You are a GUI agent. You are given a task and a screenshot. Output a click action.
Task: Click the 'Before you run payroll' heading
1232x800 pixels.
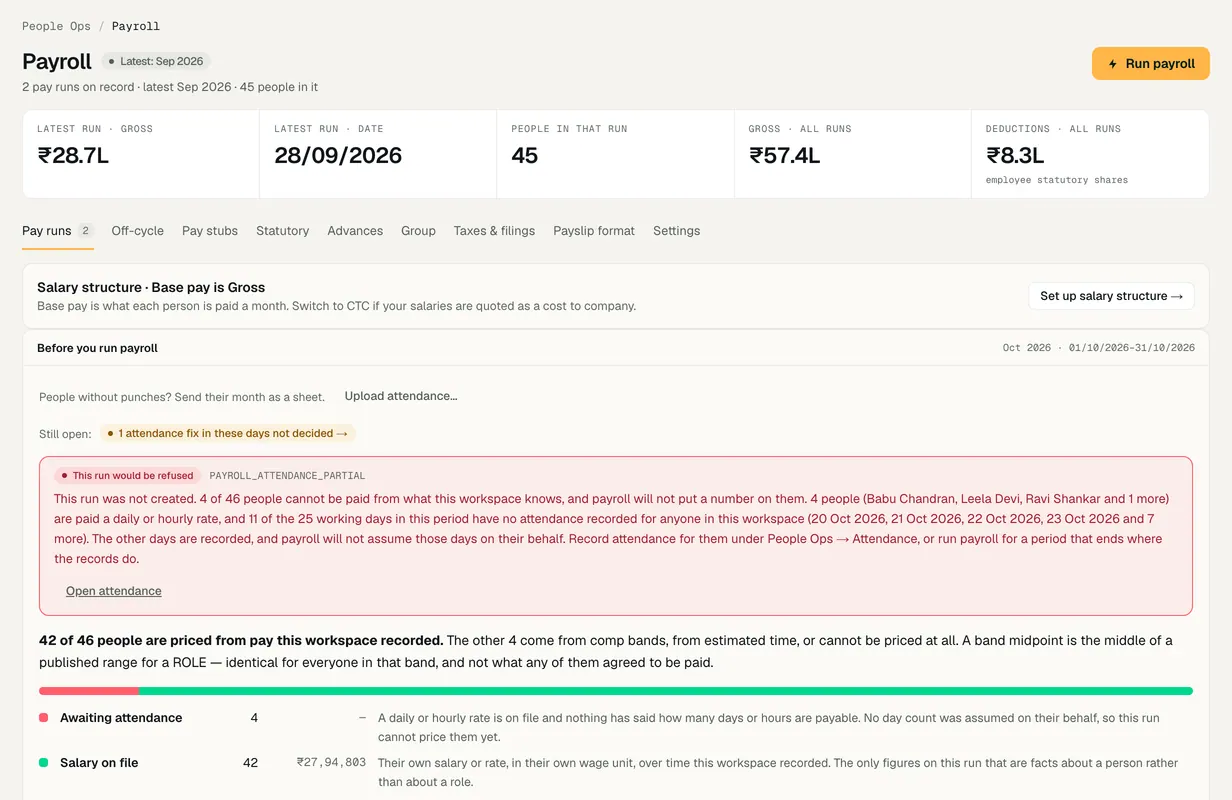point(97,348)
